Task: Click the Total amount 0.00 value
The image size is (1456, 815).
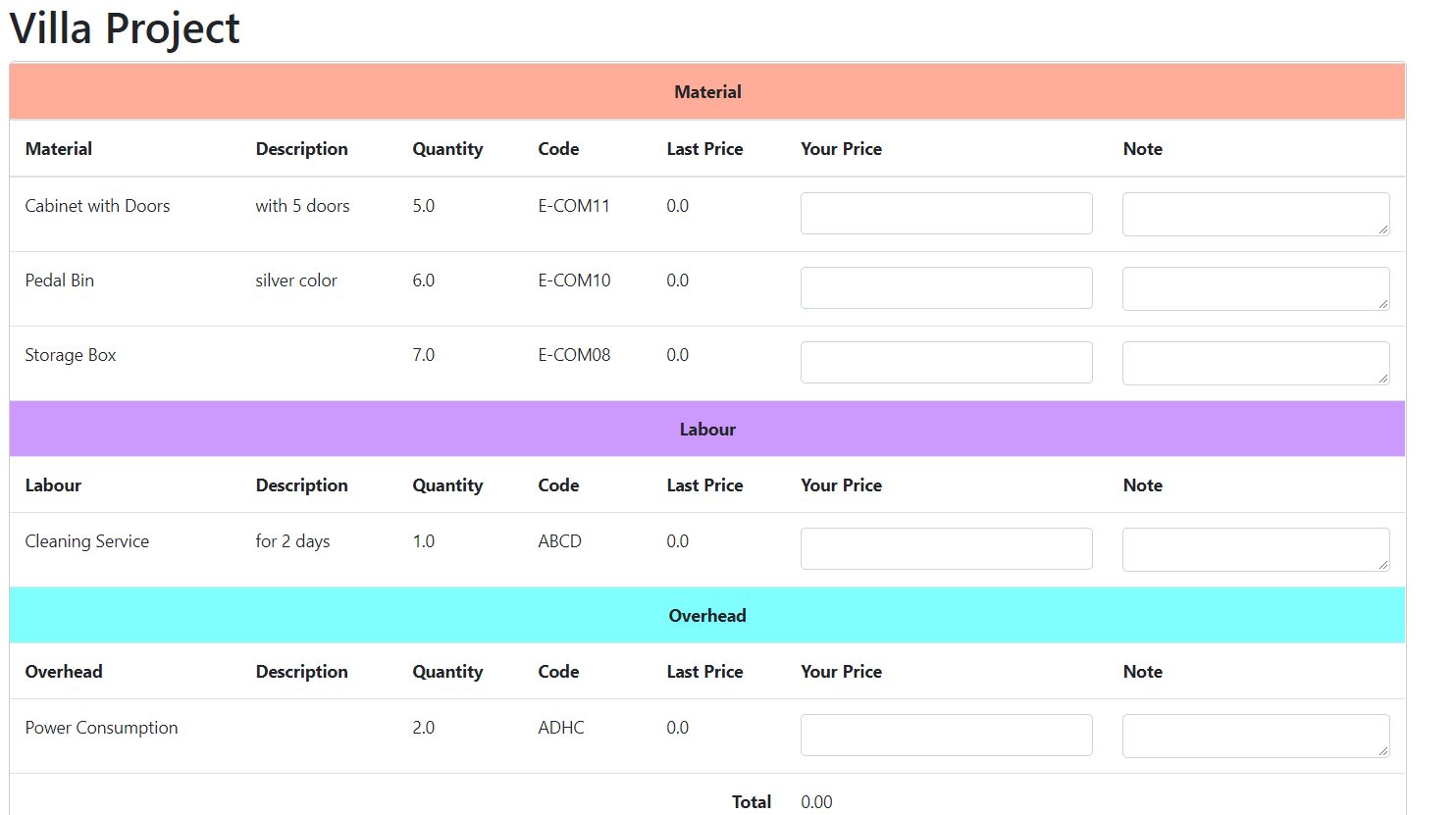Action: (x=816, y=802)
